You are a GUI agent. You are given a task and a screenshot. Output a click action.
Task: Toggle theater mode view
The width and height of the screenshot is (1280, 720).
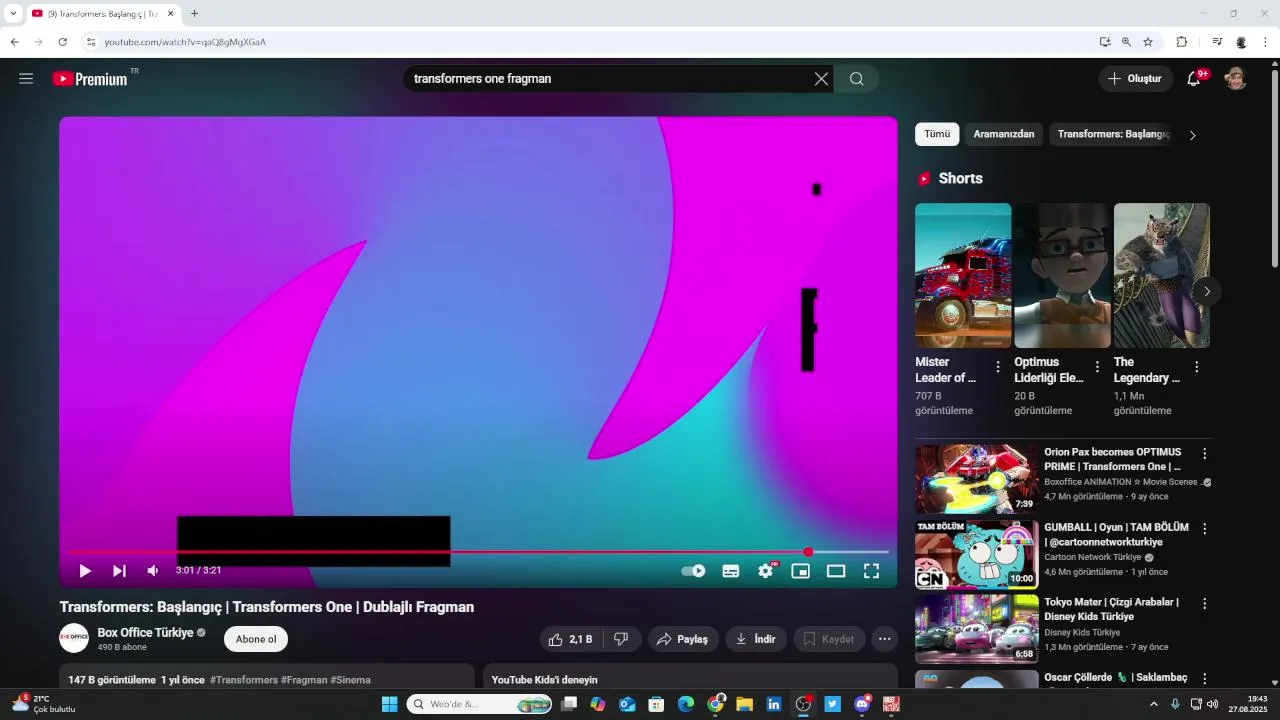(x=836, y=571)
